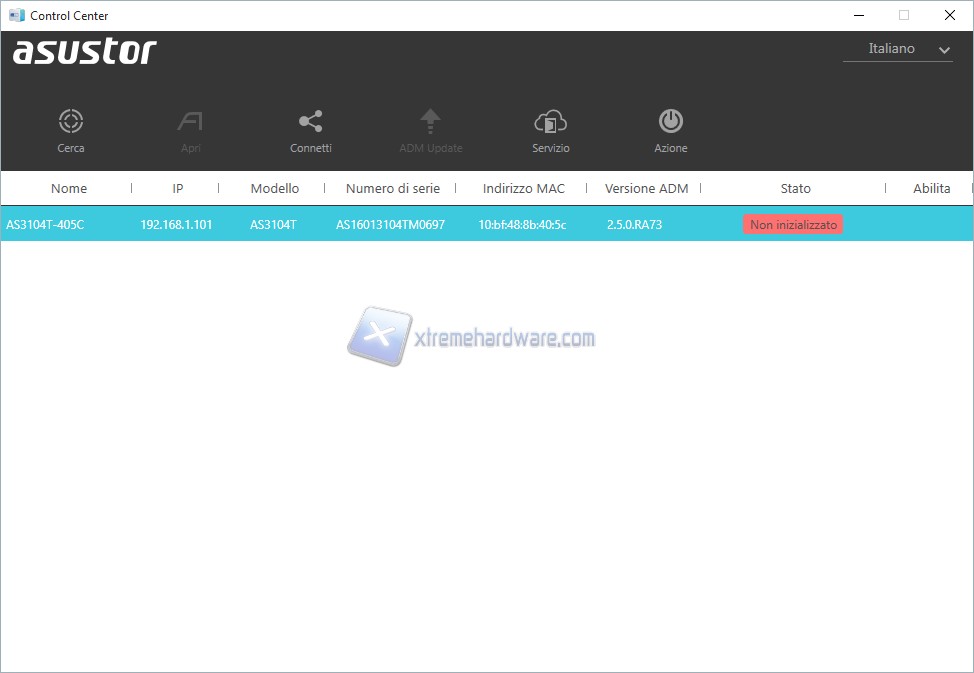The width and height of the screenshot is (974, 673).
Task: Click the Indirizzo MAC column header
Action: 523,188
